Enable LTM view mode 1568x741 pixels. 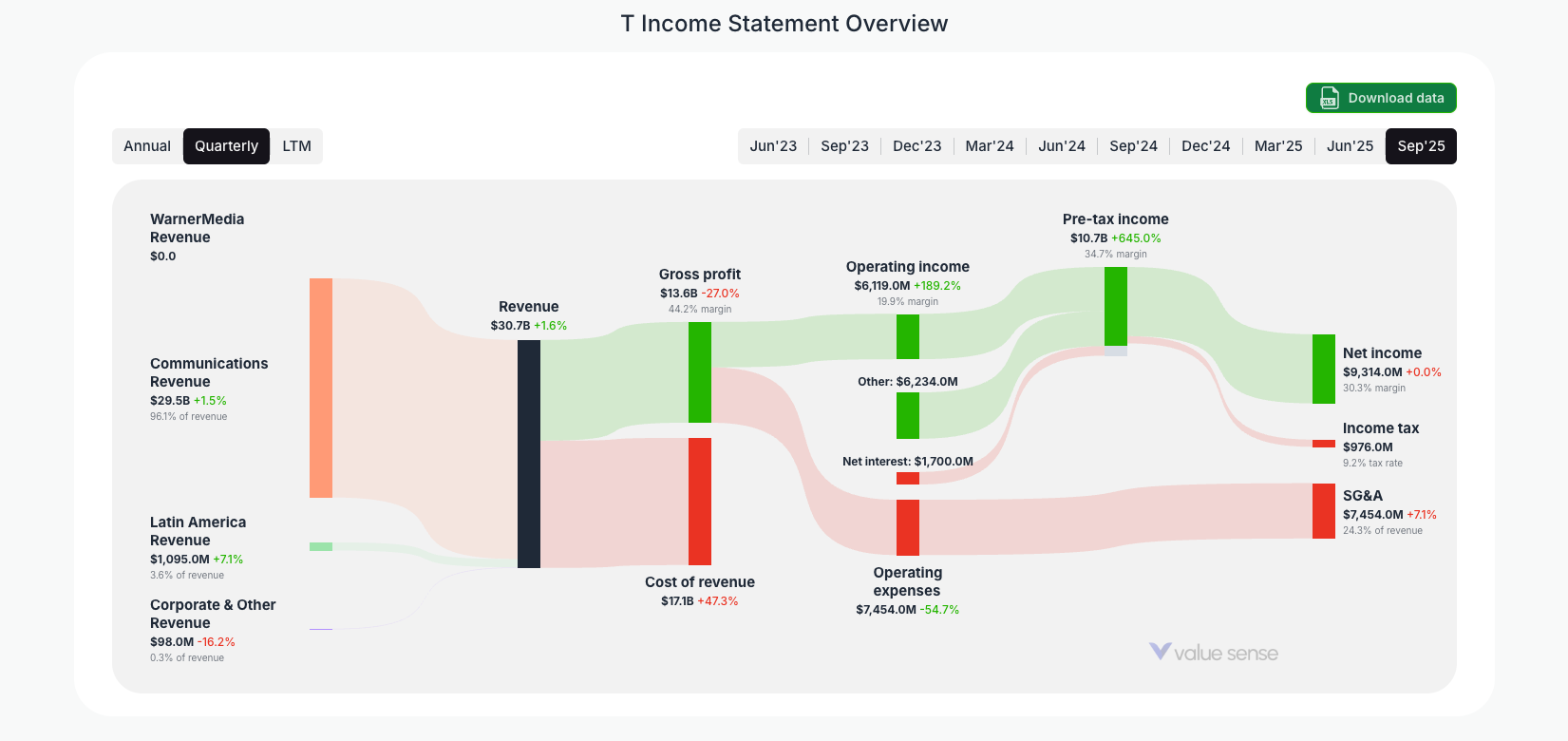coord(297,145)
